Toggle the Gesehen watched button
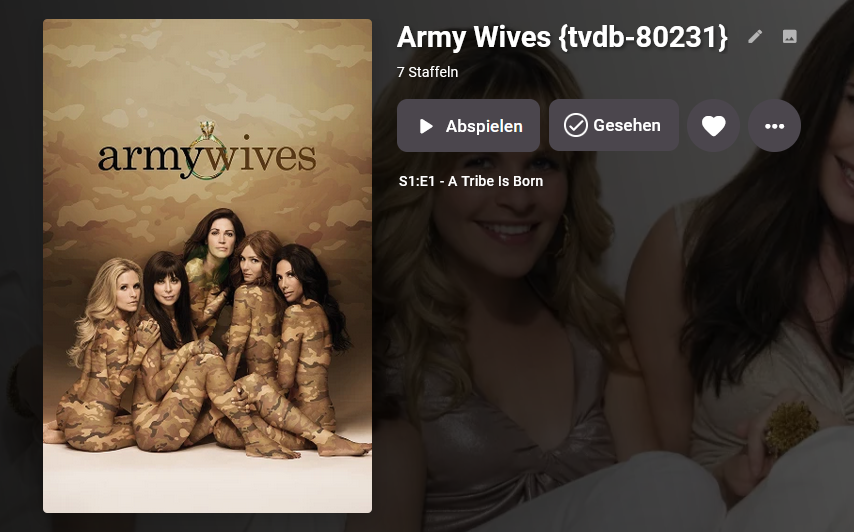The height and width of the screenshot is (532, 854). pos(614,125)
